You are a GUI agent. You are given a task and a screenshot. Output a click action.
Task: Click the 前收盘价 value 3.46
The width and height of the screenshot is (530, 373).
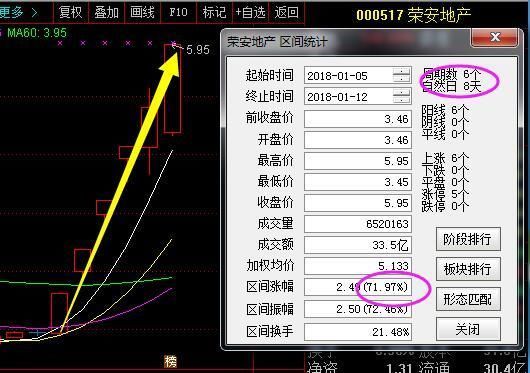click(358, 119)
